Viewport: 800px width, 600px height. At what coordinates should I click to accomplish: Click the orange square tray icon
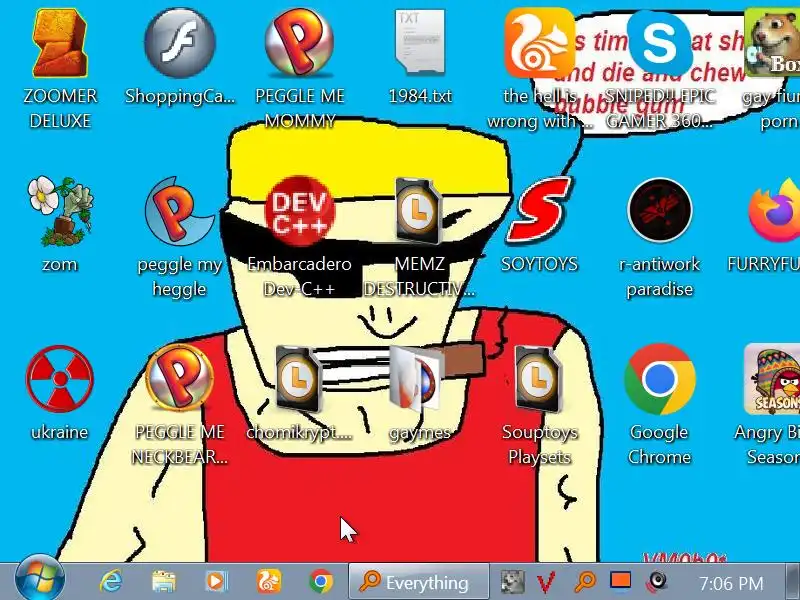tap(620, 581)
